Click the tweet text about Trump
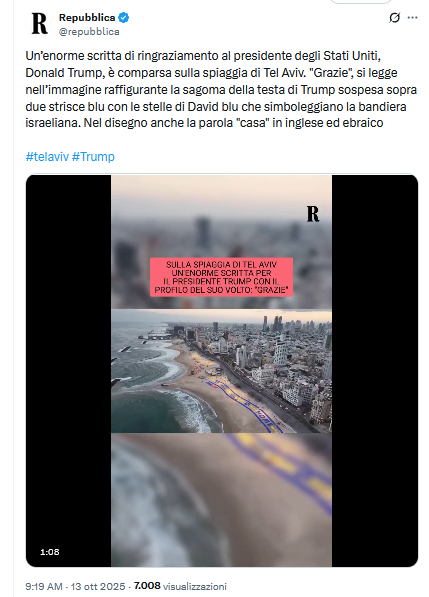The height and width of the screenshot is (597, 429). (221, 89)
